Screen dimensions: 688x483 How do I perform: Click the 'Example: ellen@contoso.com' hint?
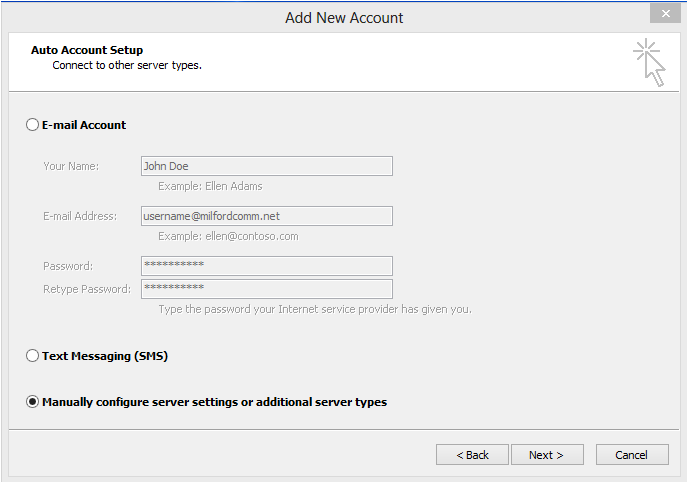click(x=228, y=236)
